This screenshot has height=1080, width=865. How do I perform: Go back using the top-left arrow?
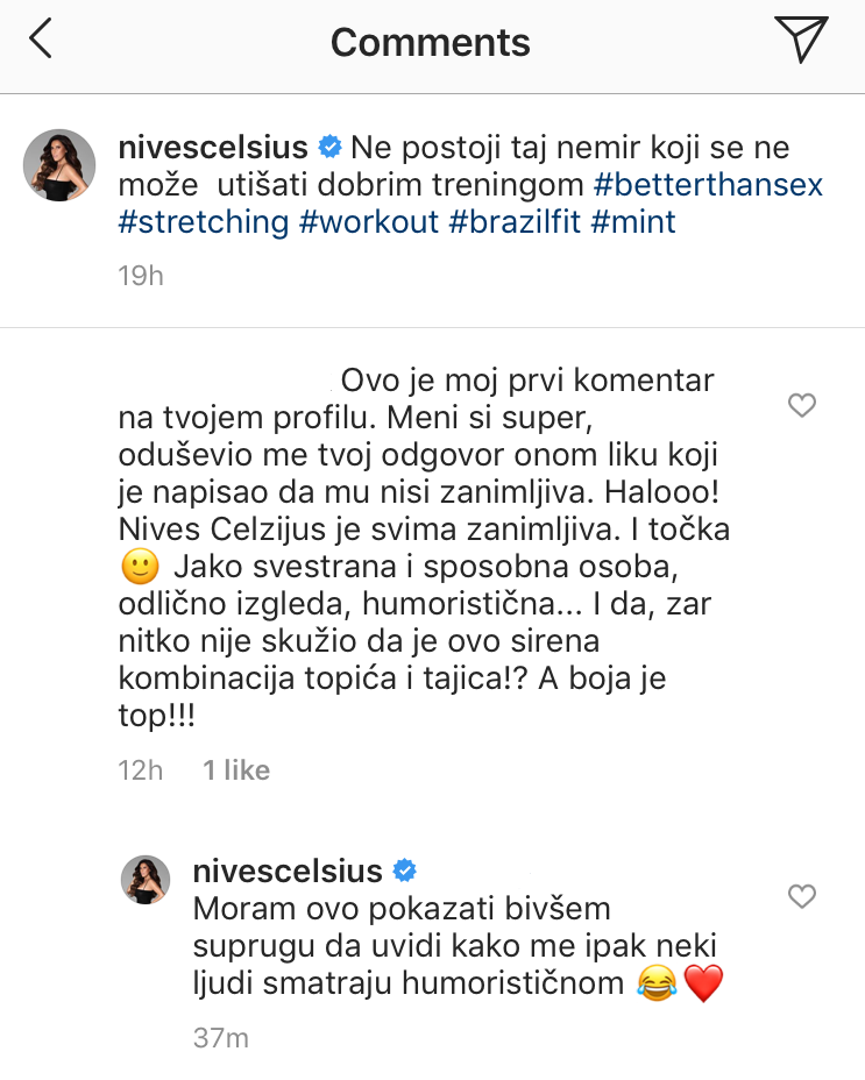point(42,40)
